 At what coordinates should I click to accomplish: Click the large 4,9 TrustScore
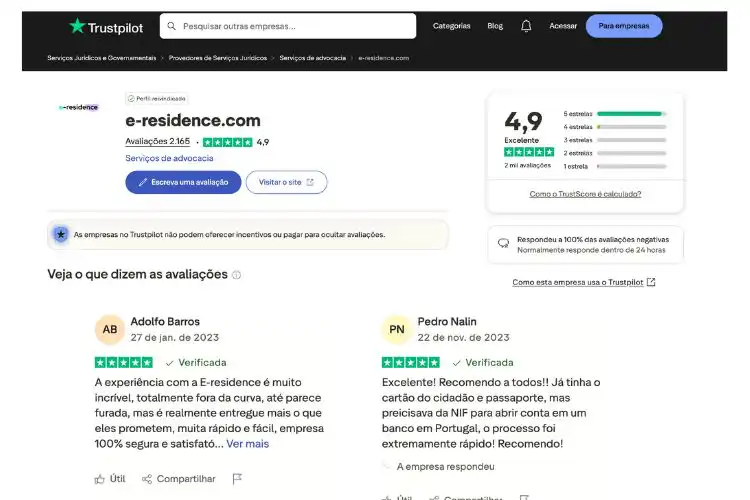tap(523, 121)
